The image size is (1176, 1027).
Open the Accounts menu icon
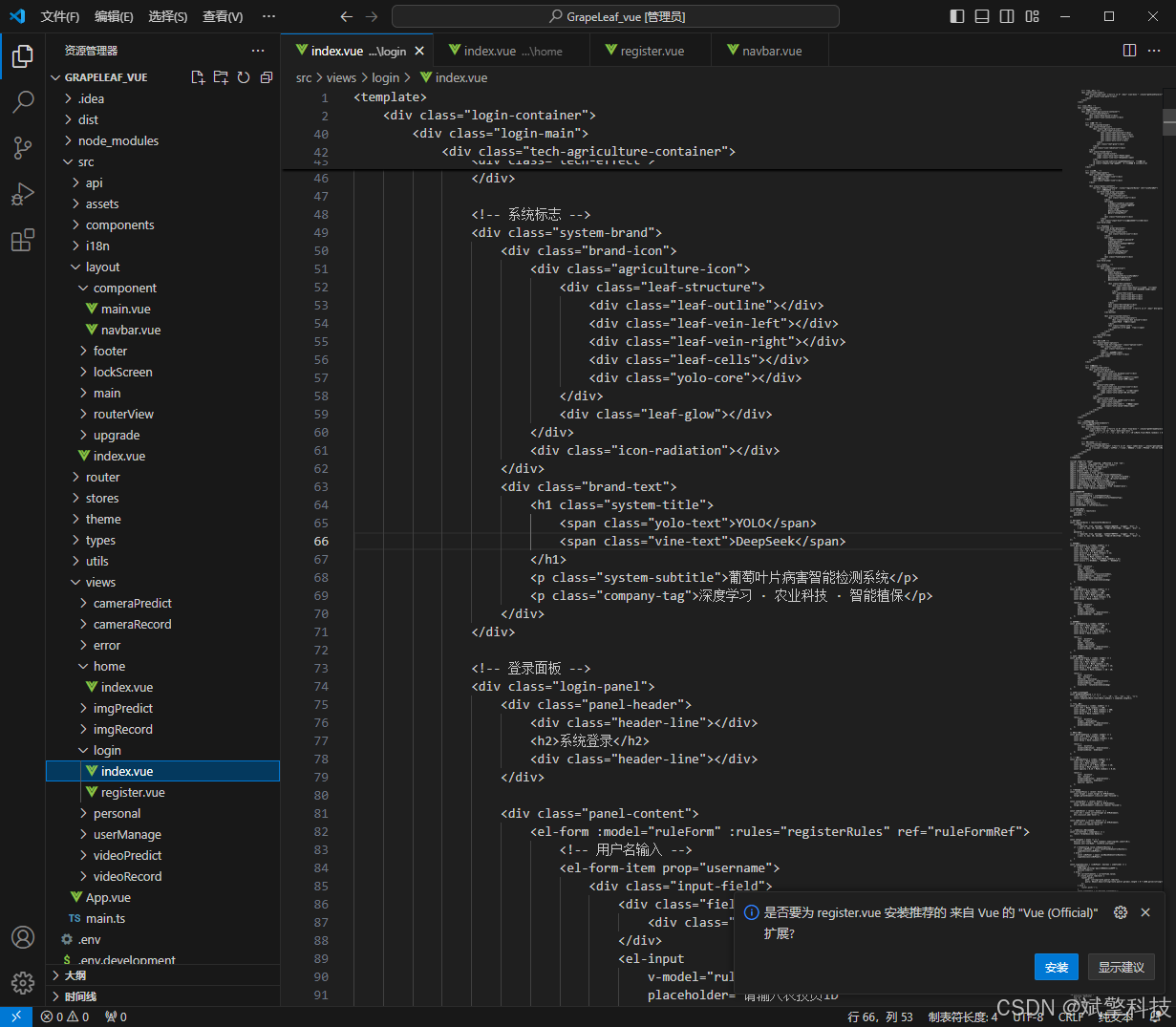[x=23, y=937]
